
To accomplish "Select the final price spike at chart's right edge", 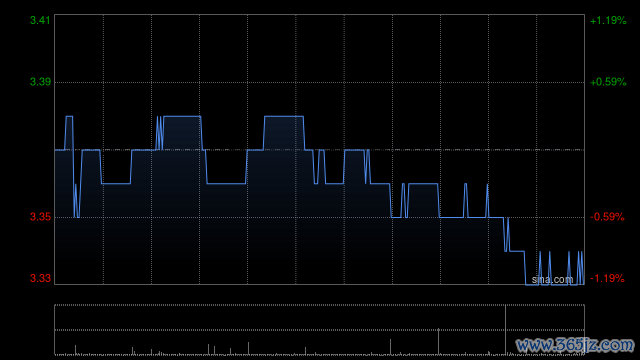I will 581,268.
